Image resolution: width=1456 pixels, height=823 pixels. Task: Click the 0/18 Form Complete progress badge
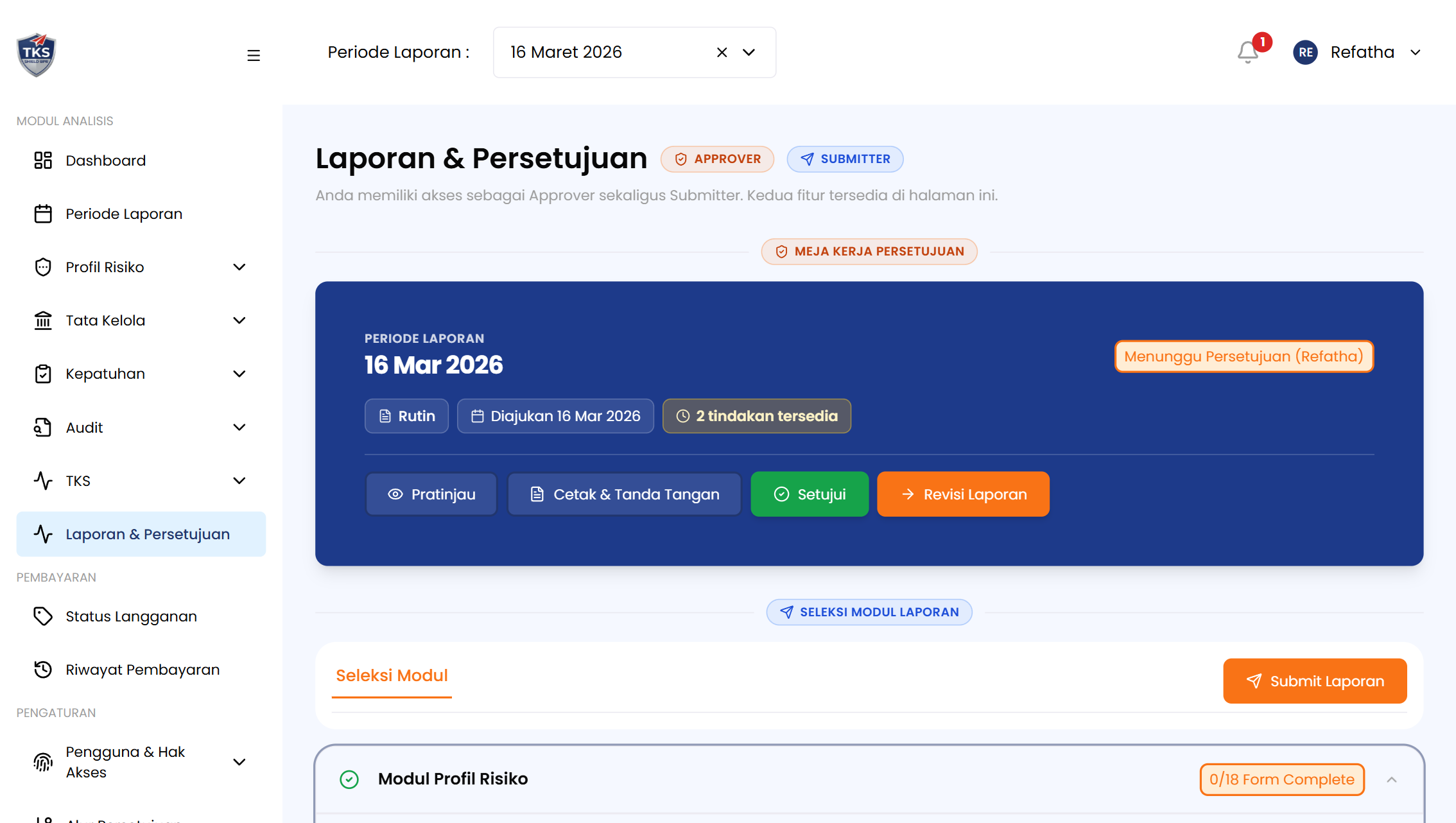[x=1282, y=779]
